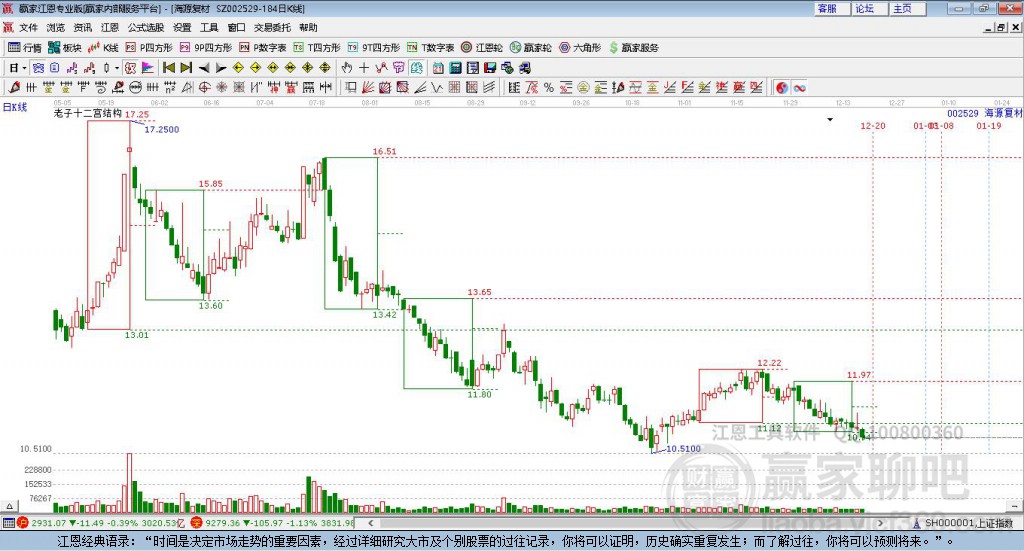Click the 客服 button
Image resolution: width=1024 pixels, height=551 pixels.
tap(831, 8)
